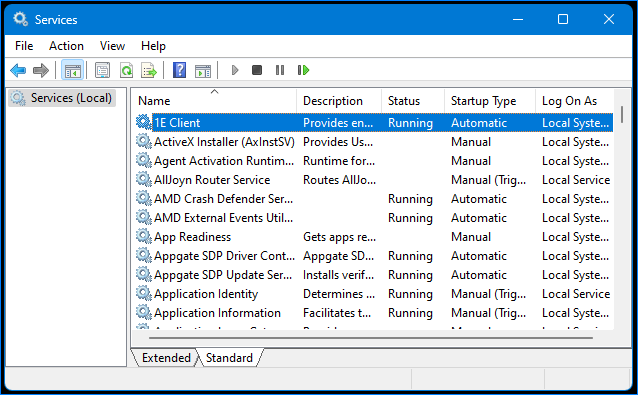
Task: Stop the service with the square icon
Action: (x=257, y=70)
